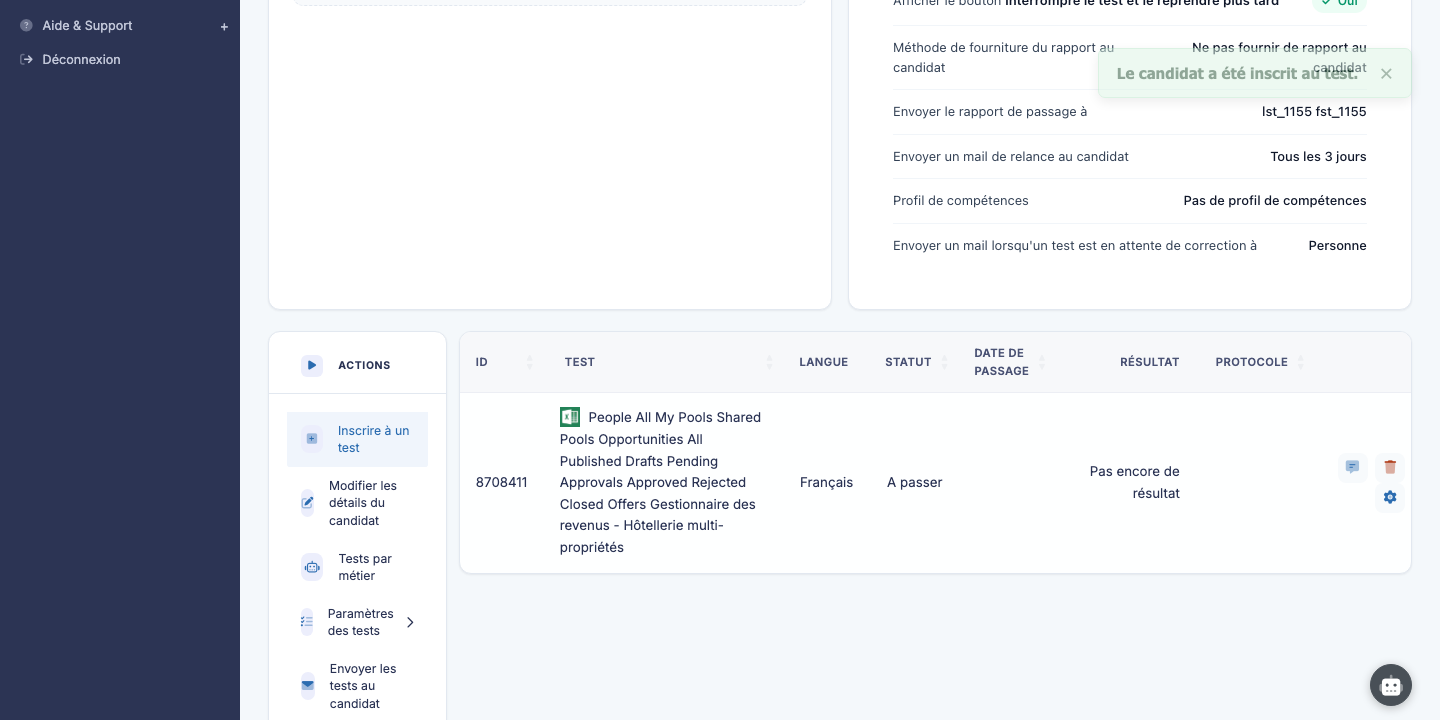Click Pas de profil de compétences value
Image resolution: width=1440 pixels, height=720 pixels.
pyautogui.click(x=1275, y=201)
